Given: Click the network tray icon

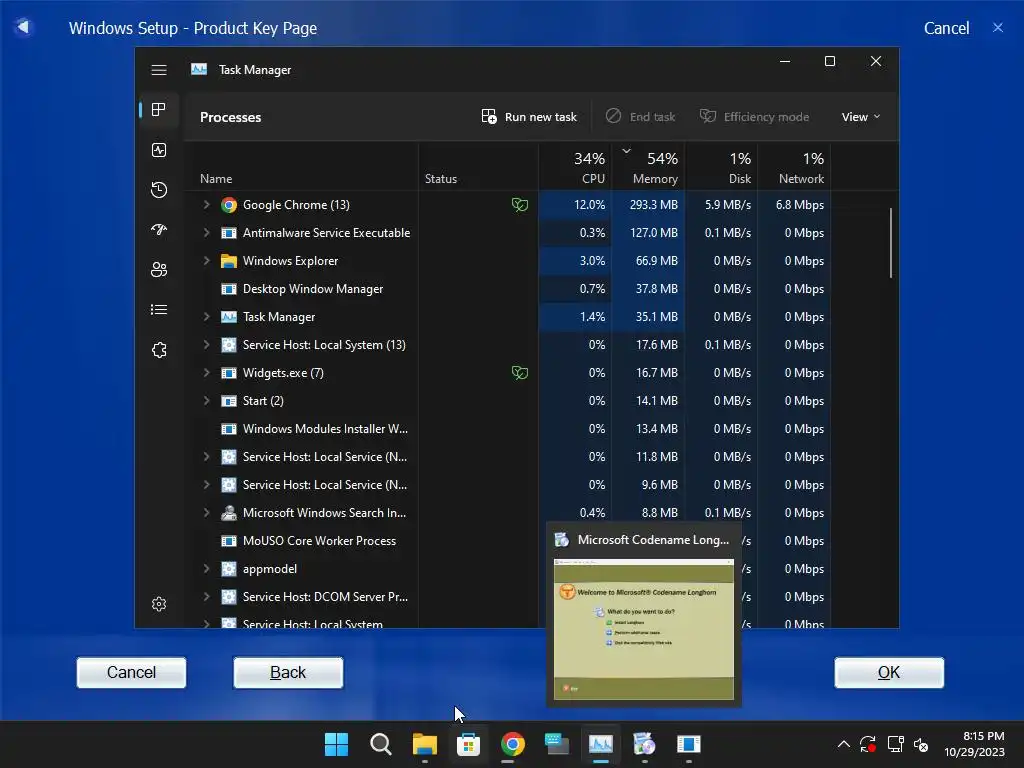Looking at the screenshot, I should [895, 744].
